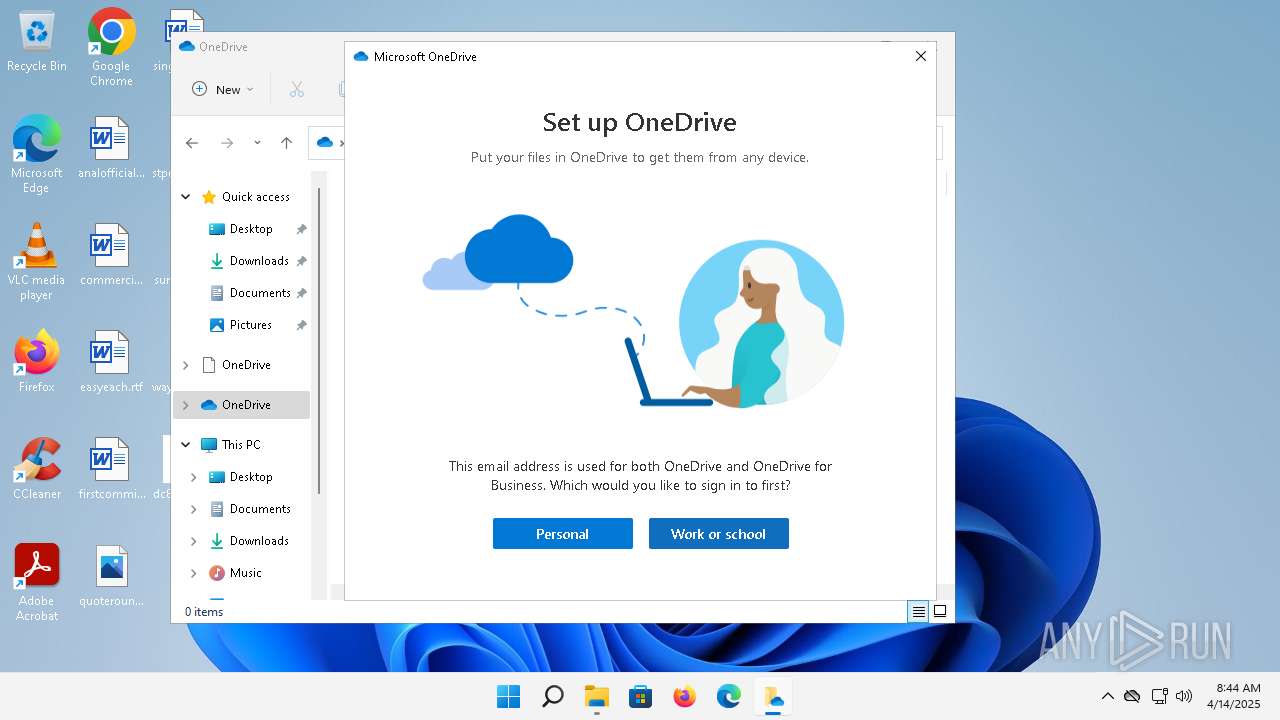
Task: Open New menu in File Explorer
Action: click(223, 89)
